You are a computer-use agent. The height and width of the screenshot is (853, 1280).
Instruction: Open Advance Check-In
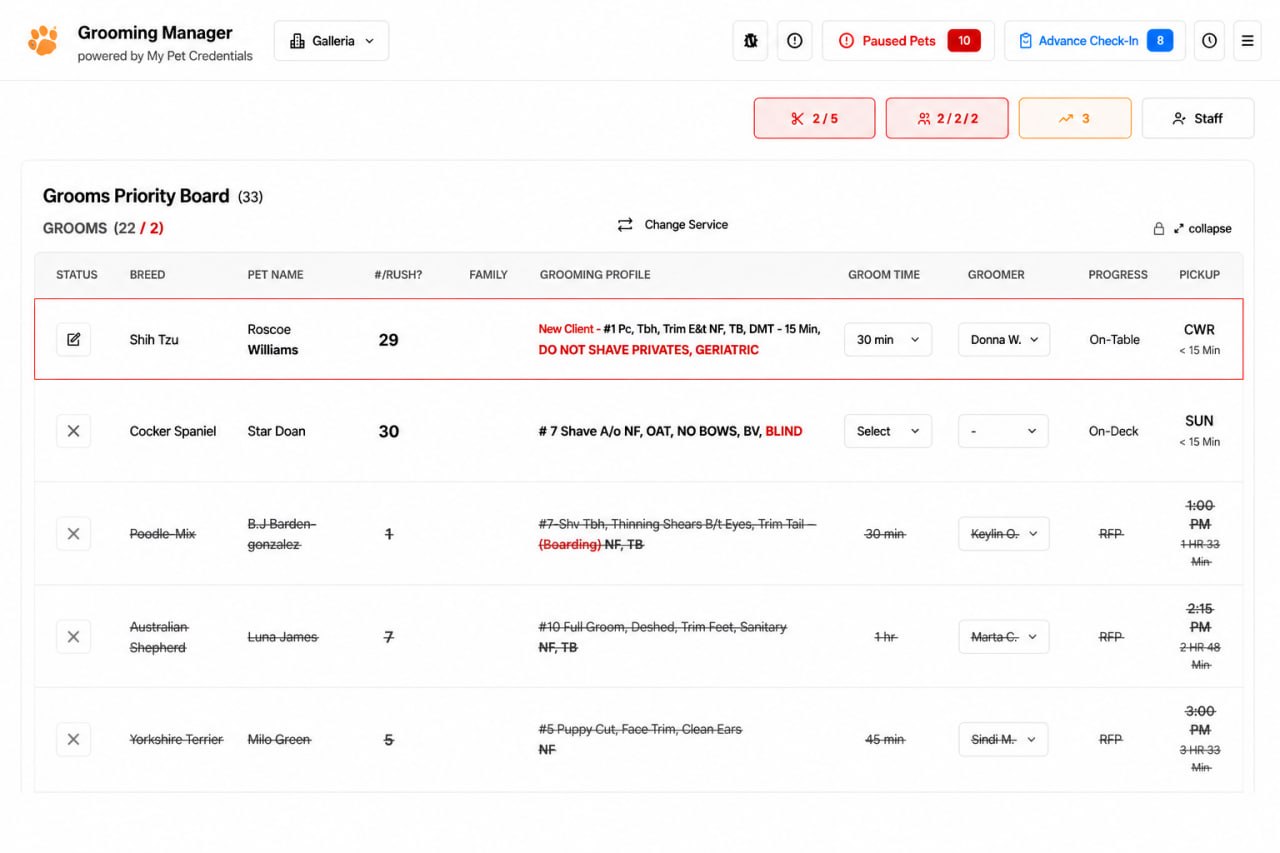(1095, 41)
